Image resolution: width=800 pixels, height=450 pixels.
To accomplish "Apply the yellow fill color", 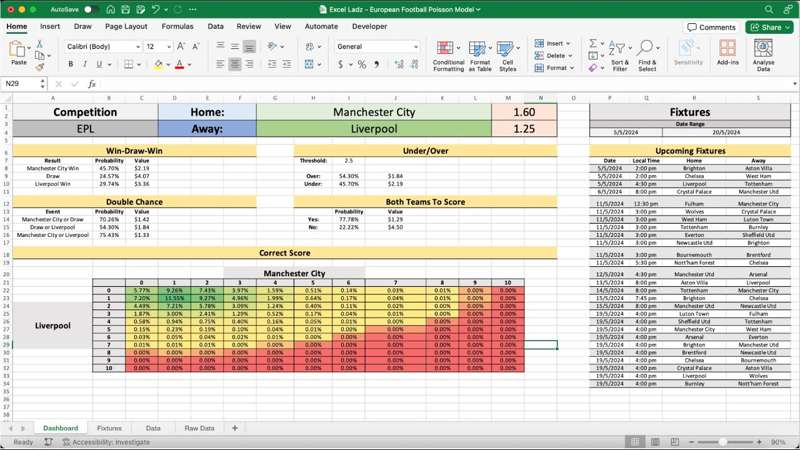I will (158, 64).
